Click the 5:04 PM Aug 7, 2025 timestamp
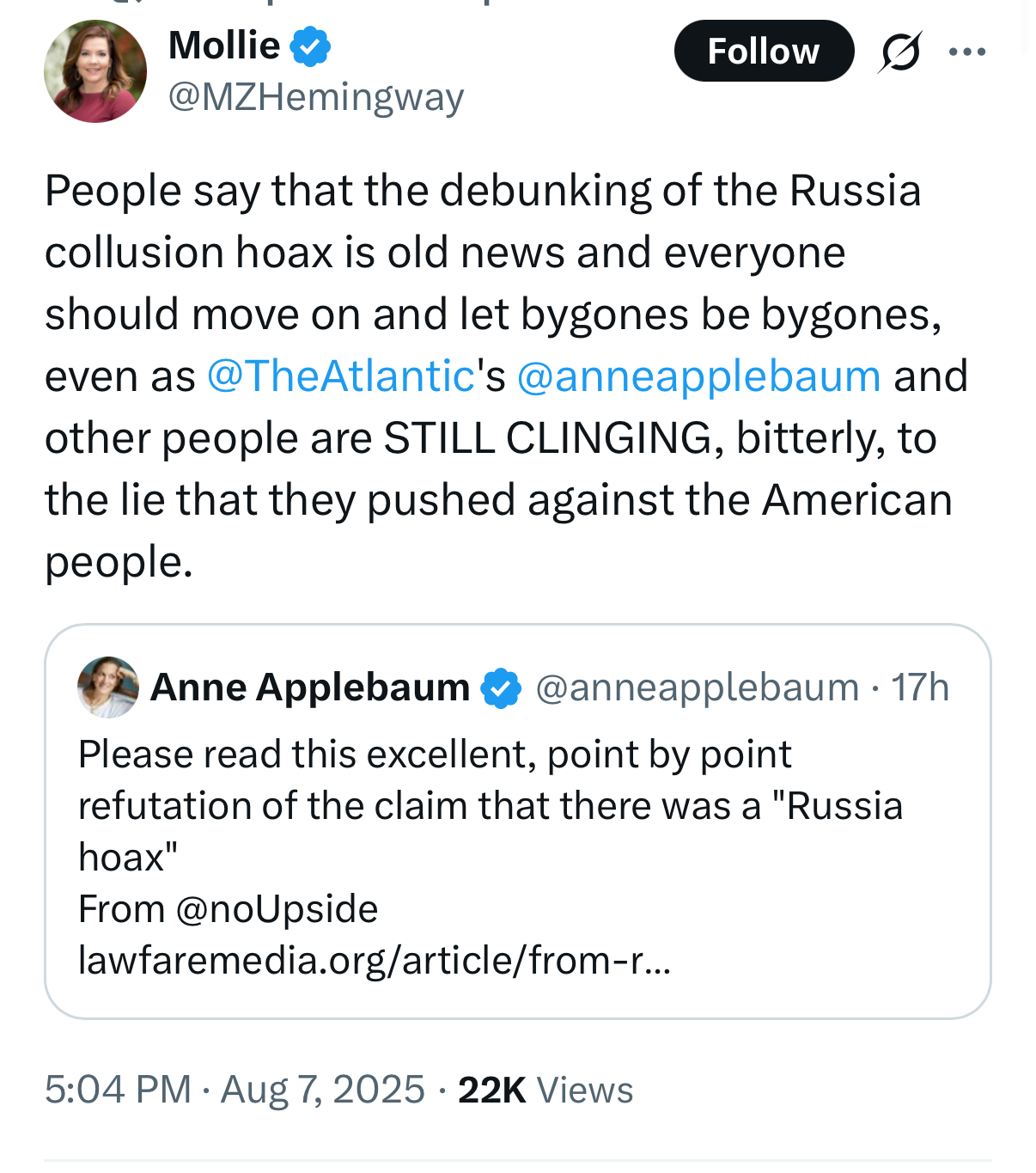The image size is (1036, 1173). tap(235, 1090)
